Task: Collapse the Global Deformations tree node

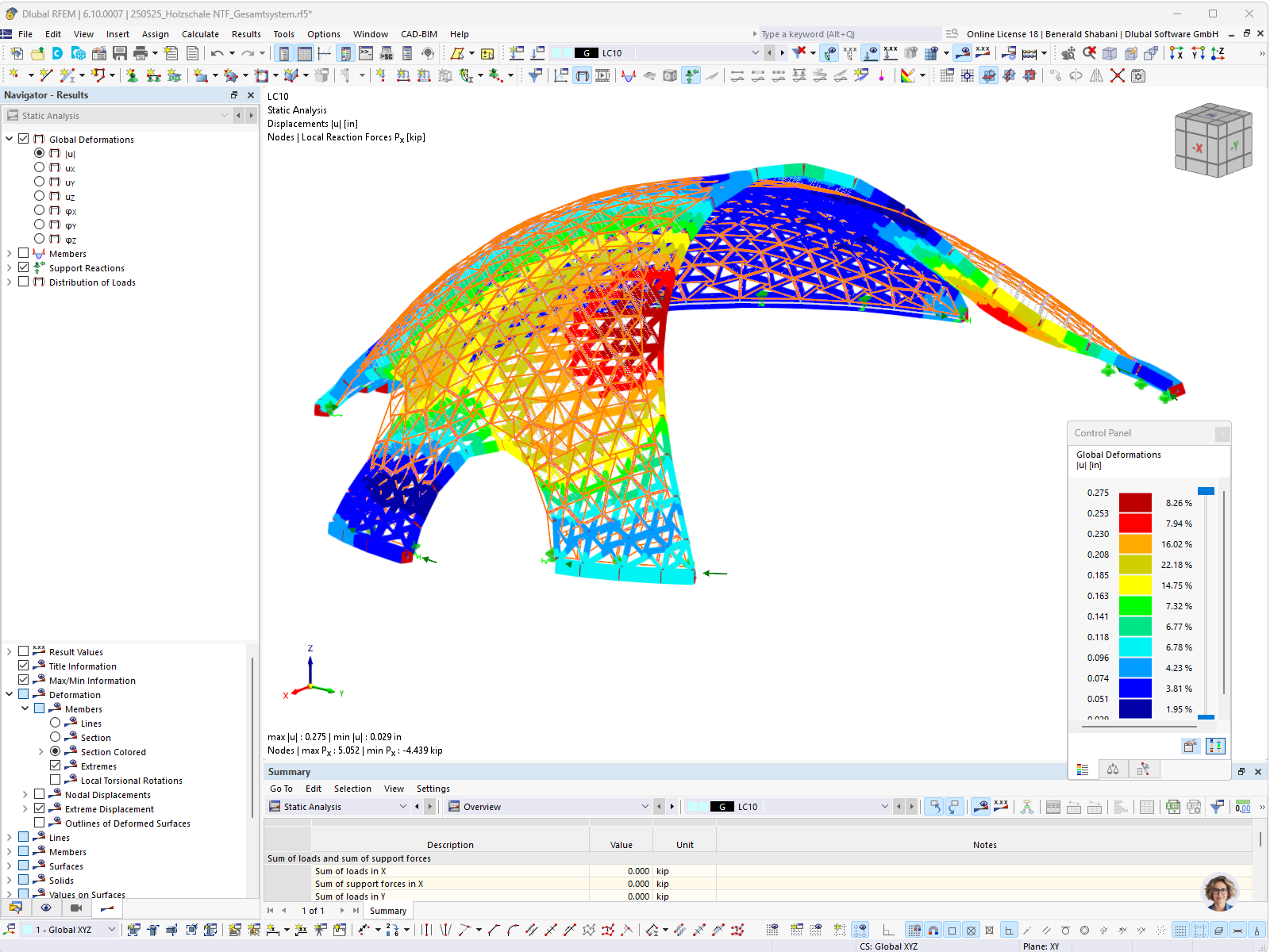Action: tap(9, 138)
